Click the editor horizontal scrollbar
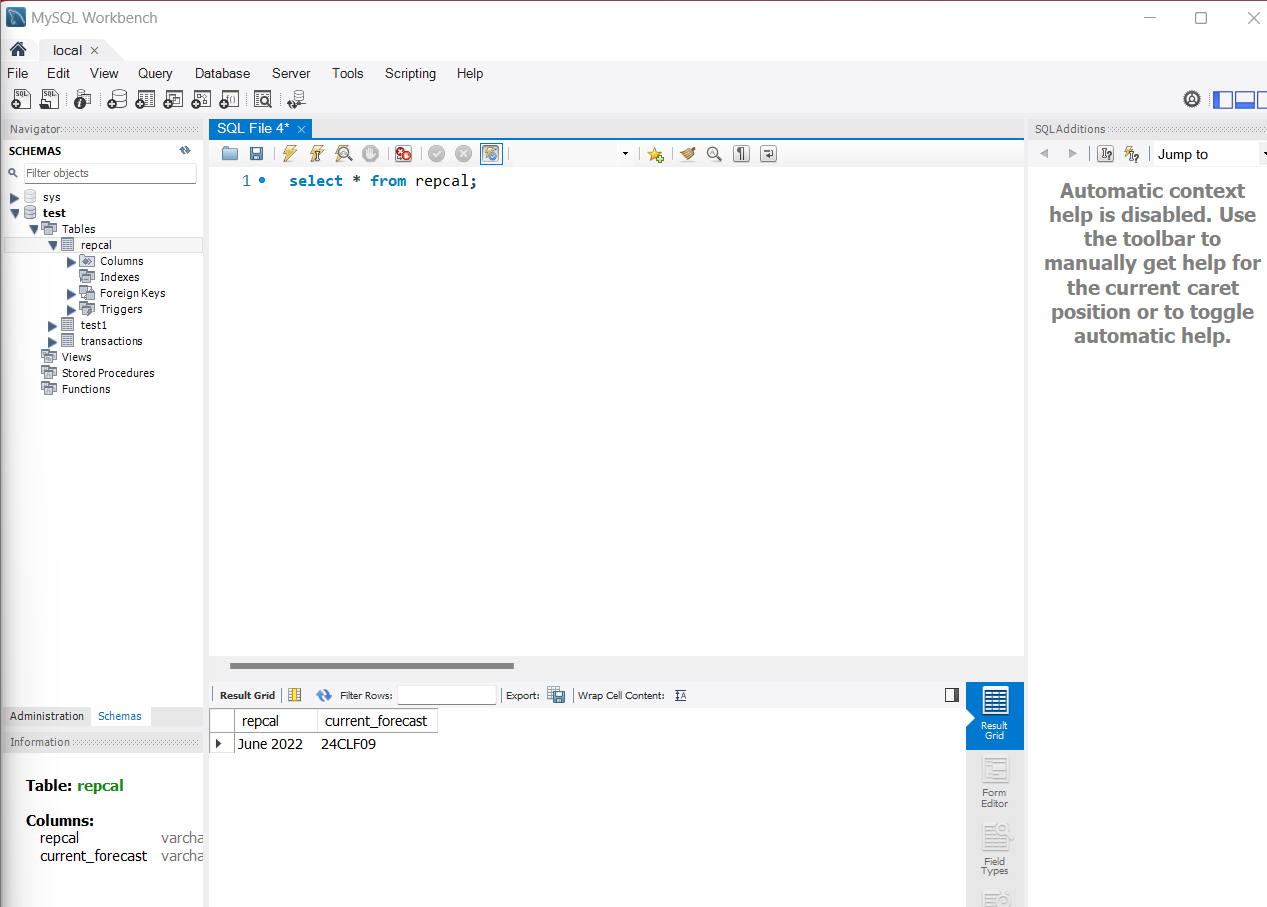Image resolution: width=1267 pixels, height=907 pixels. coord(371,666)
